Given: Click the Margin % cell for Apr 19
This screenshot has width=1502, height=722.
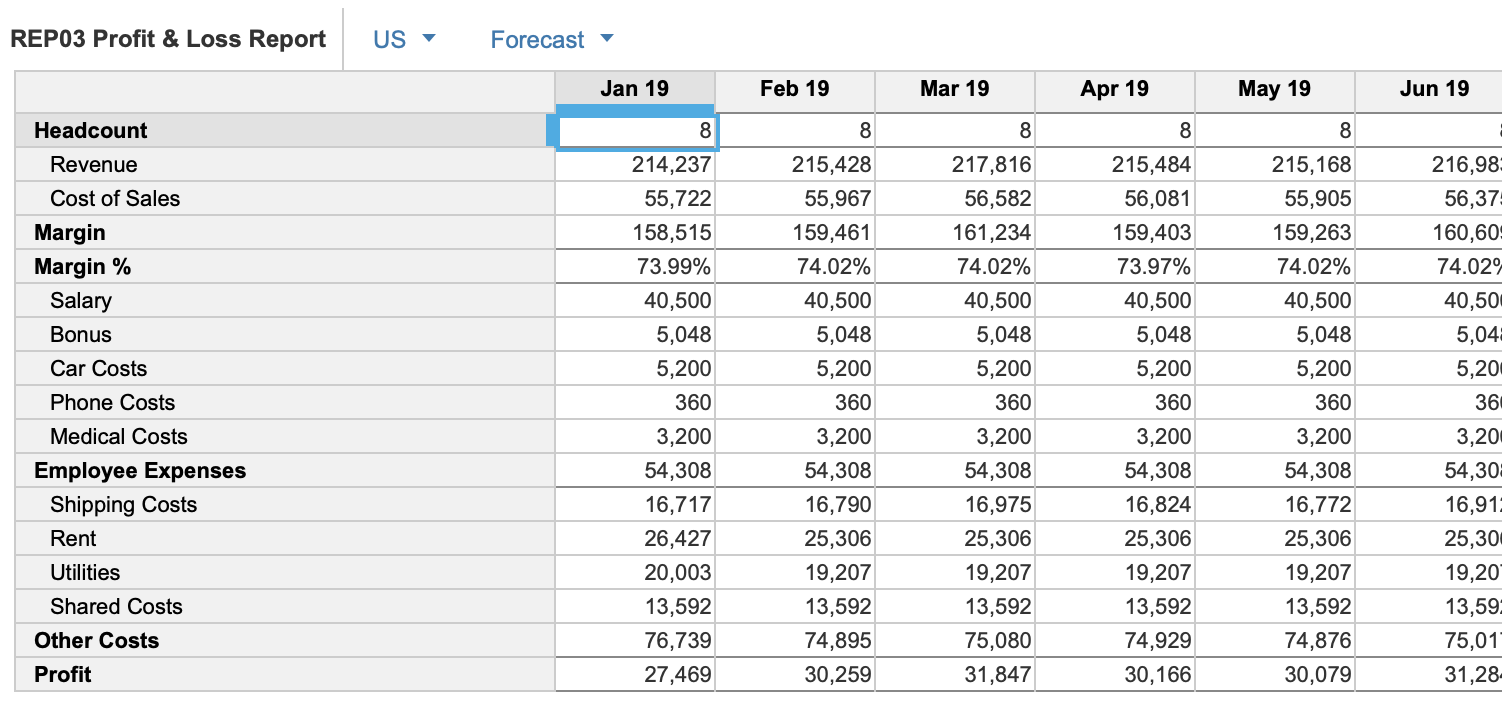Looking at the screenshot, I should (1116, 267).
